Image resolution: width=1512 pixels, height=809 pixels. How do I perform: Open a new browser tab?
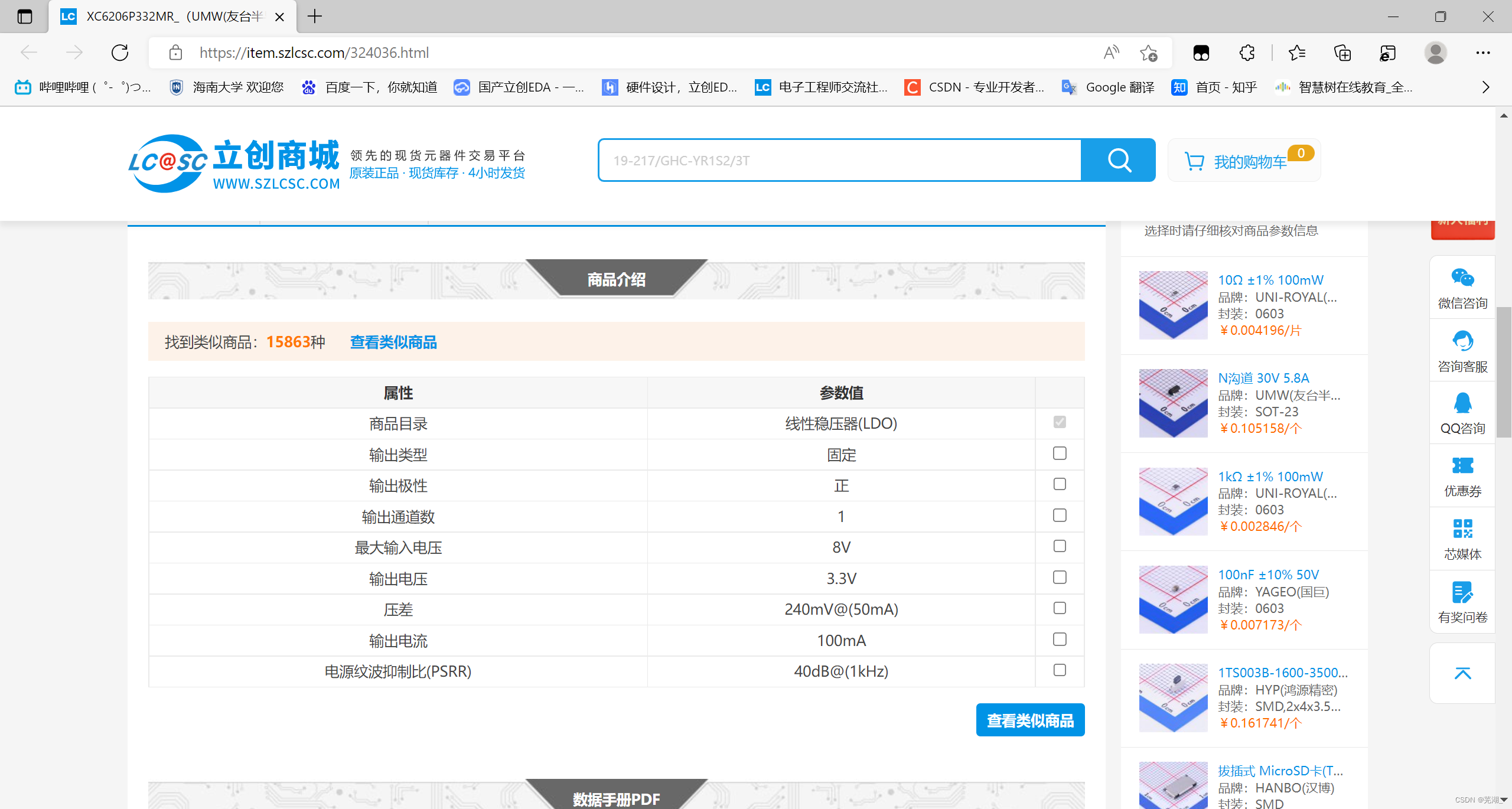pos(315,17)
